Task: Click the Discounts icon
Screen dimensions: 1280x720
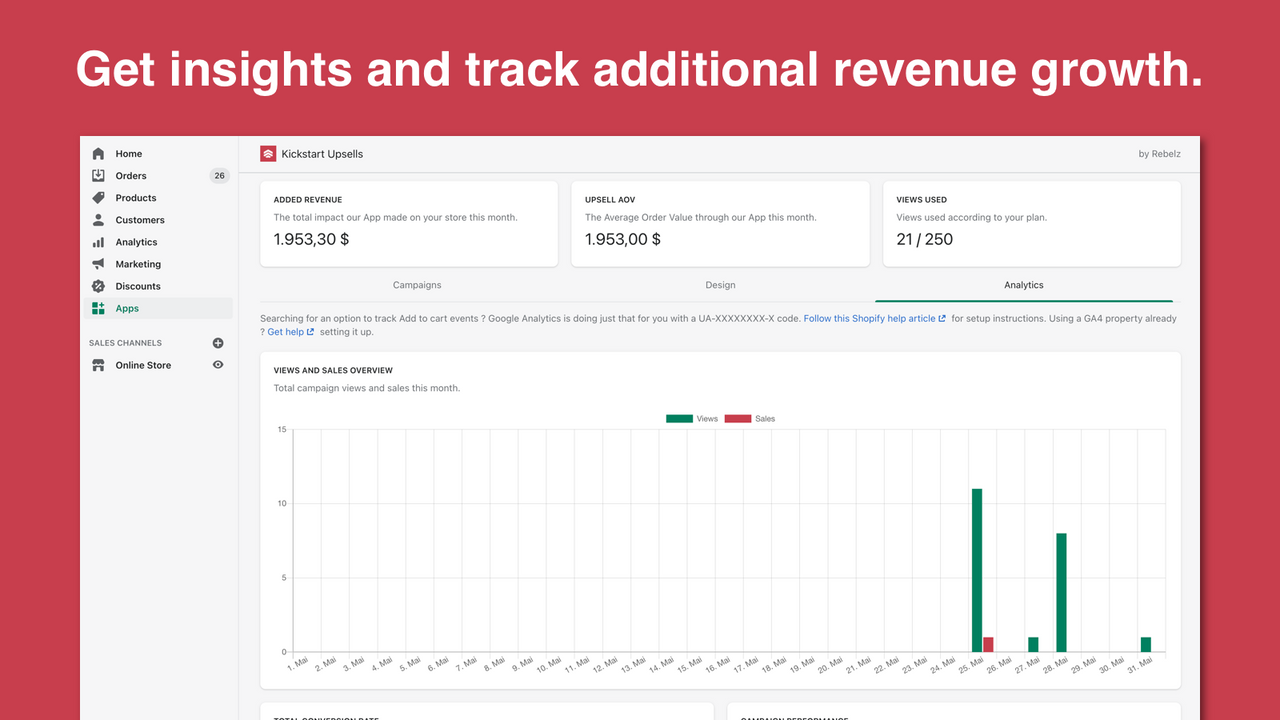Action: [x=97, y=285]
